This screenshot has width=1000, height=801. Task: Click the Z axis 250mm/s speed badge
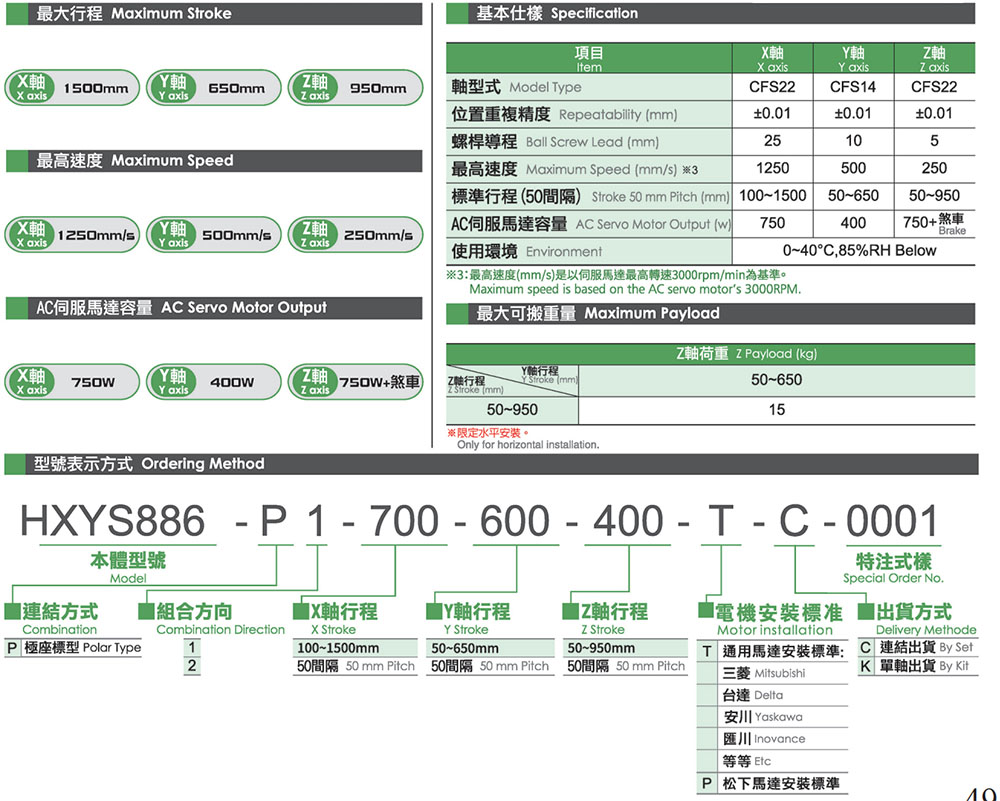tap(355, 234)
